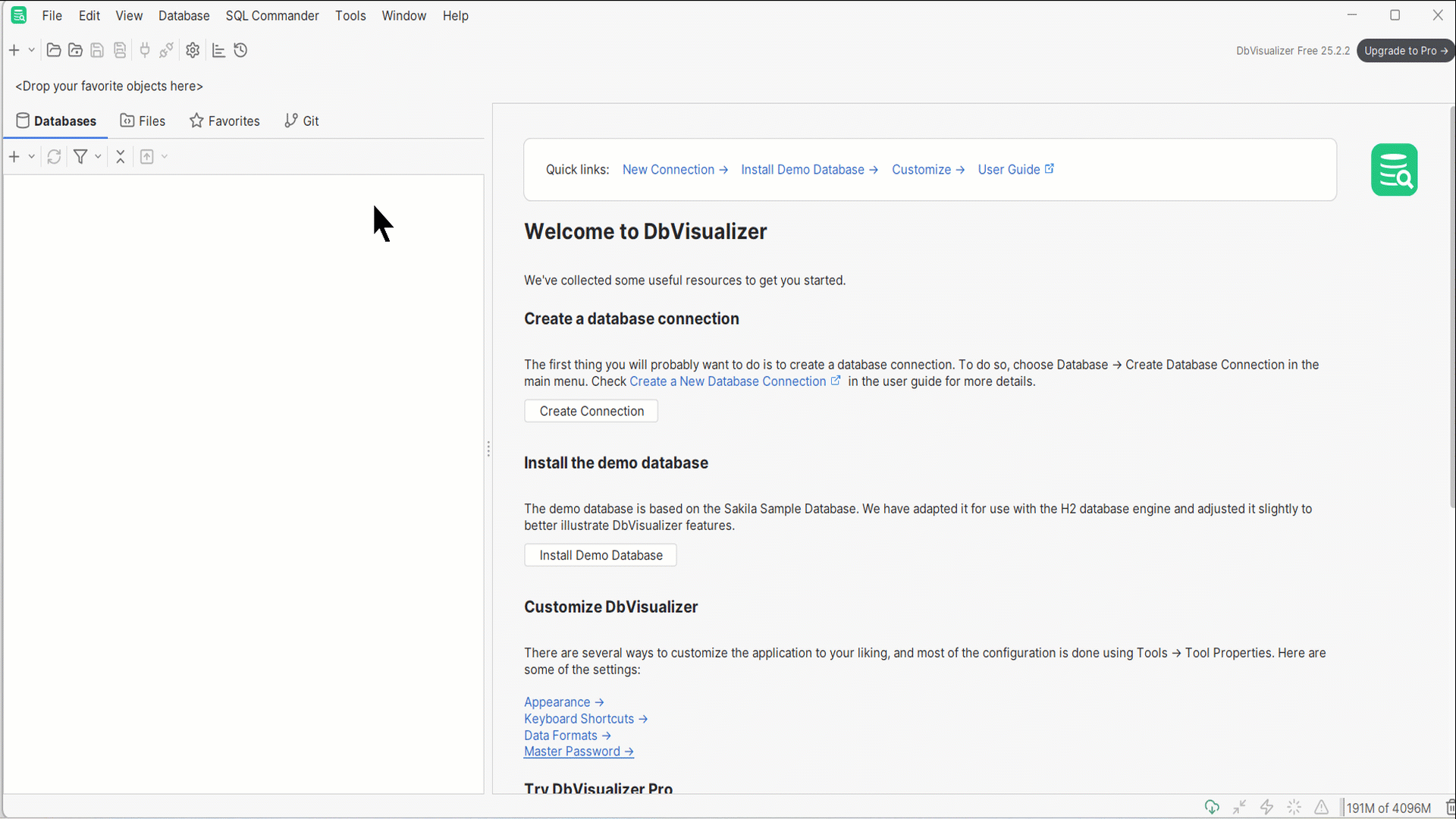Click the Connect plug icon in toolbar
This screenshot has height=819, width=1456.
144,50
